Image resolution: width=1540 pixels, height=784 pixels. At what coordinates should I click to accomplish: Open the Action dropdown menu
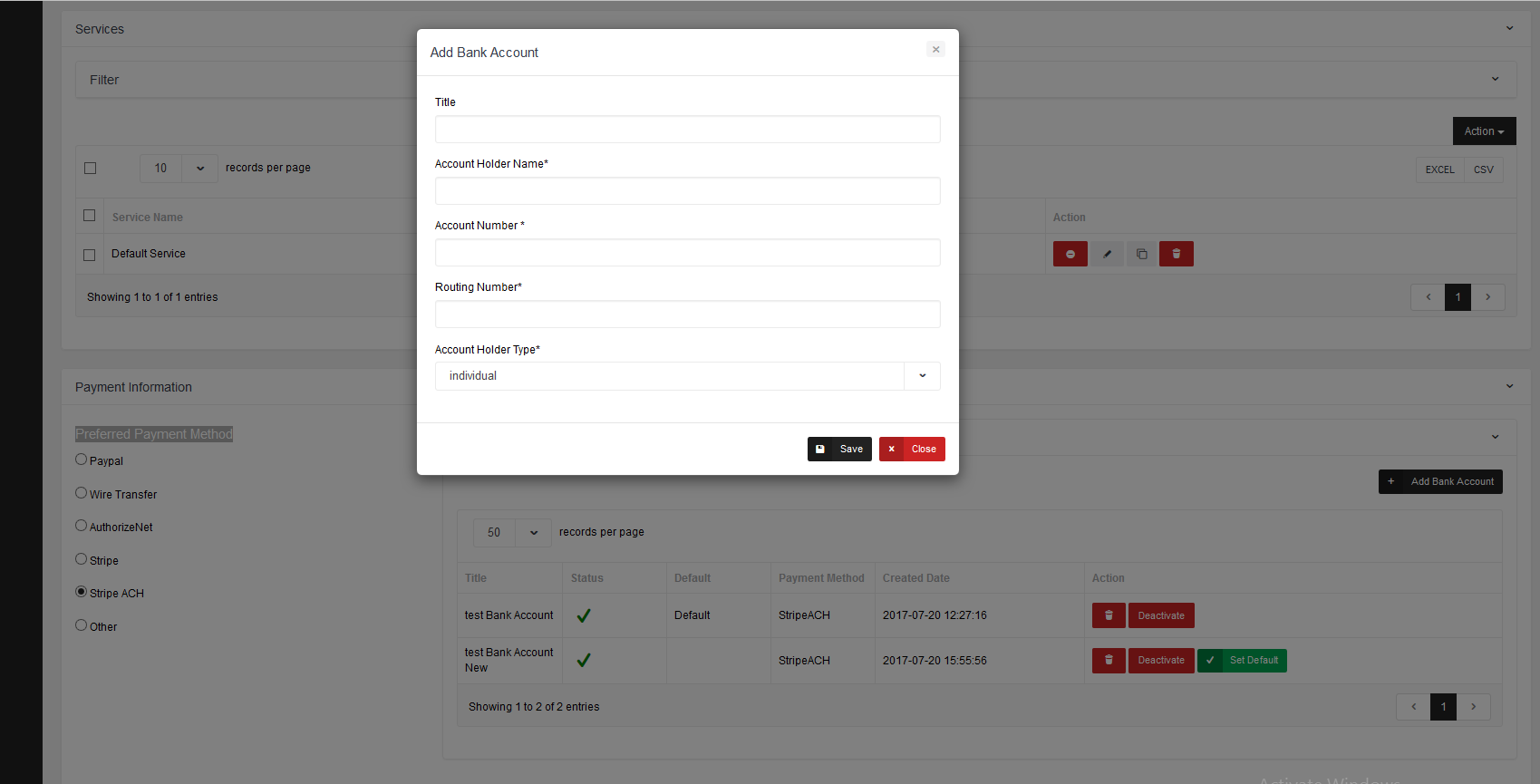tap(1483, 131)
